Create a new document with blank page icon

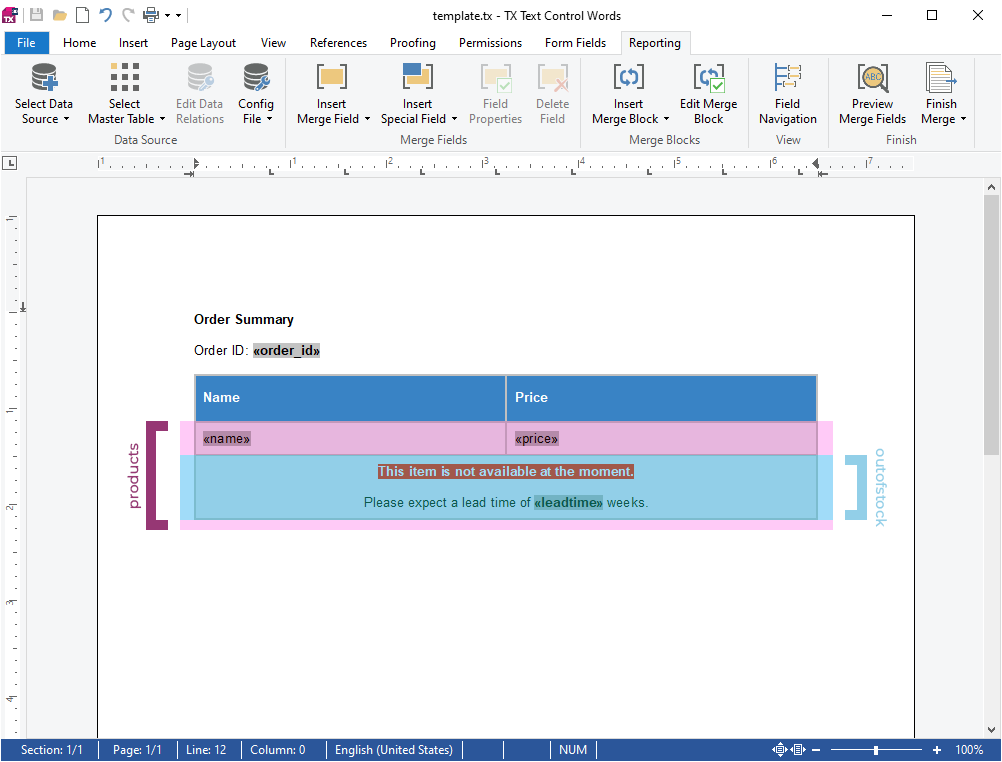(82, 15)
